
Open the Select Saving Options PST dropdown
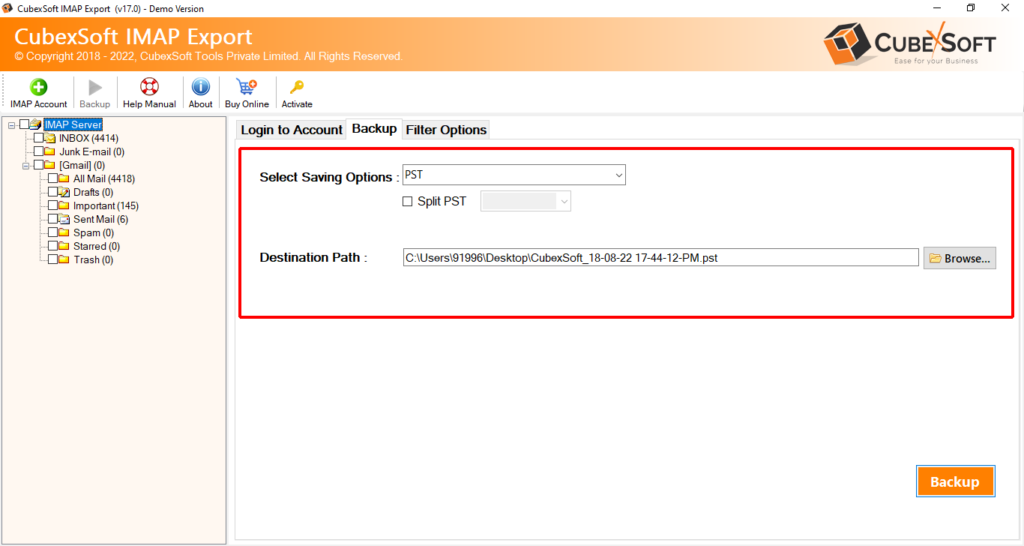[x=514, y=175]
